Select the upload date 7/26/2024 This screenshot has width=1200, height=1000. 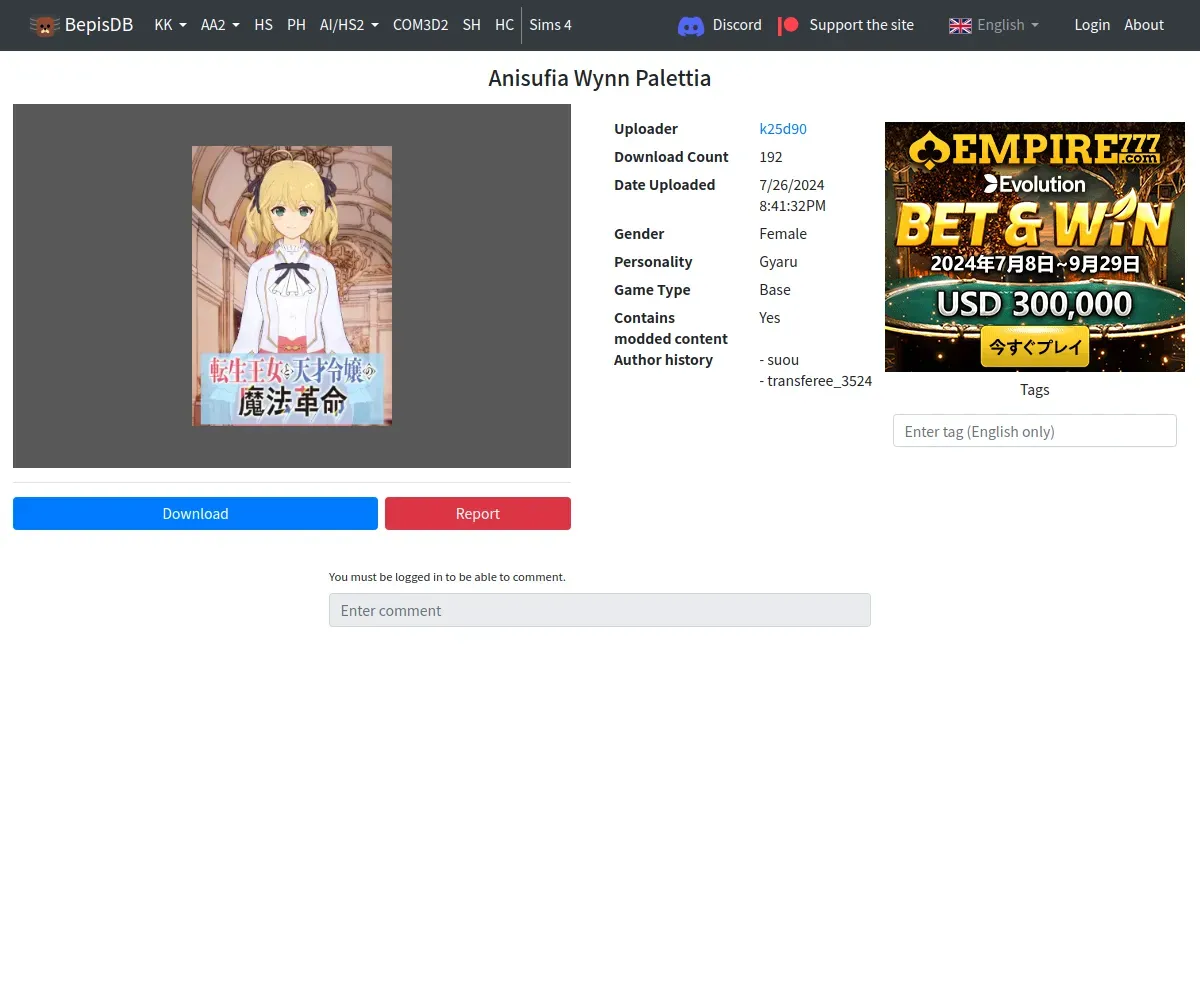coord(792,185)
